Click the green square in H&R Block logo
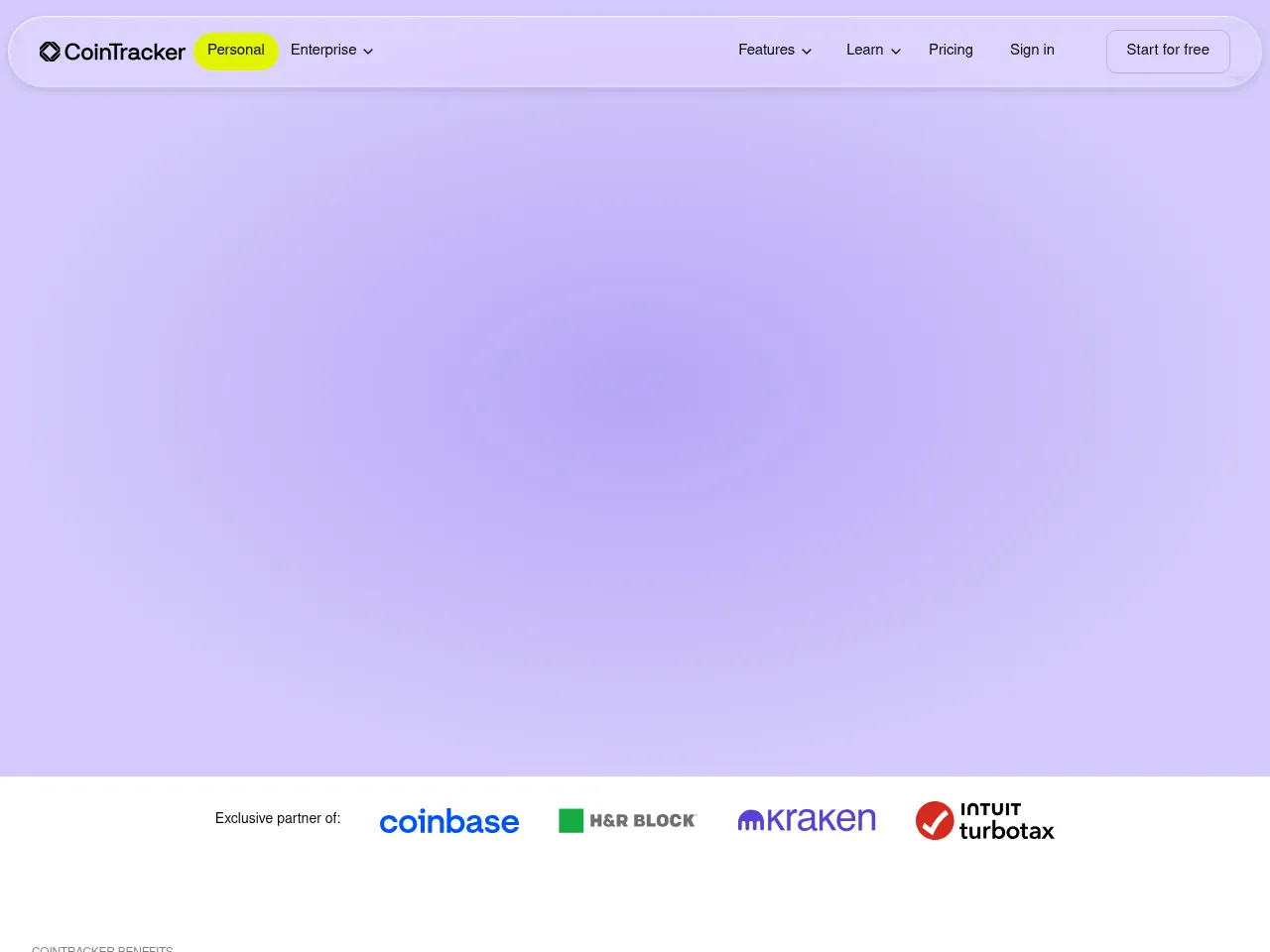The height and width of the screenshot is (952, 1270). tap(570, 820)
